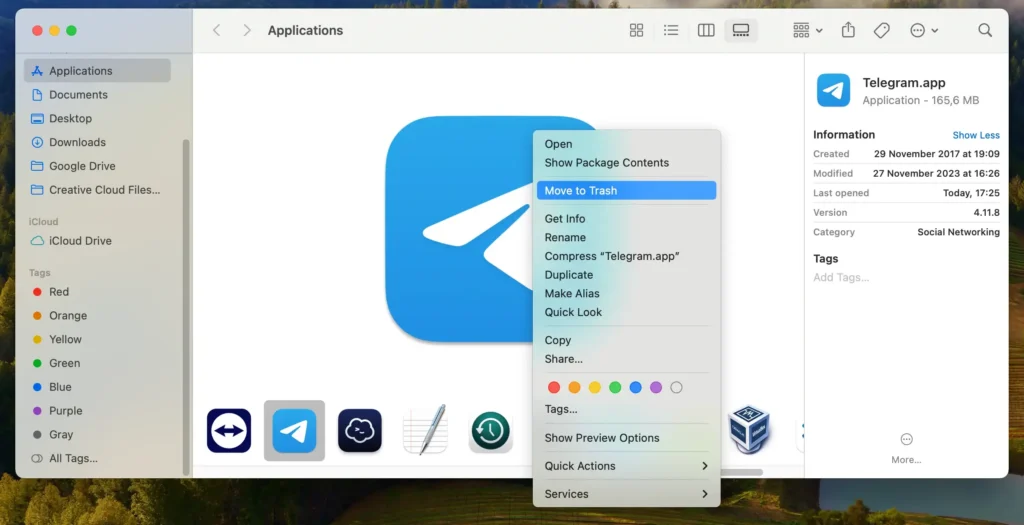Select Telegram app thumbnail in strip
The image size is (1024, 525).
(x=294, y=430)
